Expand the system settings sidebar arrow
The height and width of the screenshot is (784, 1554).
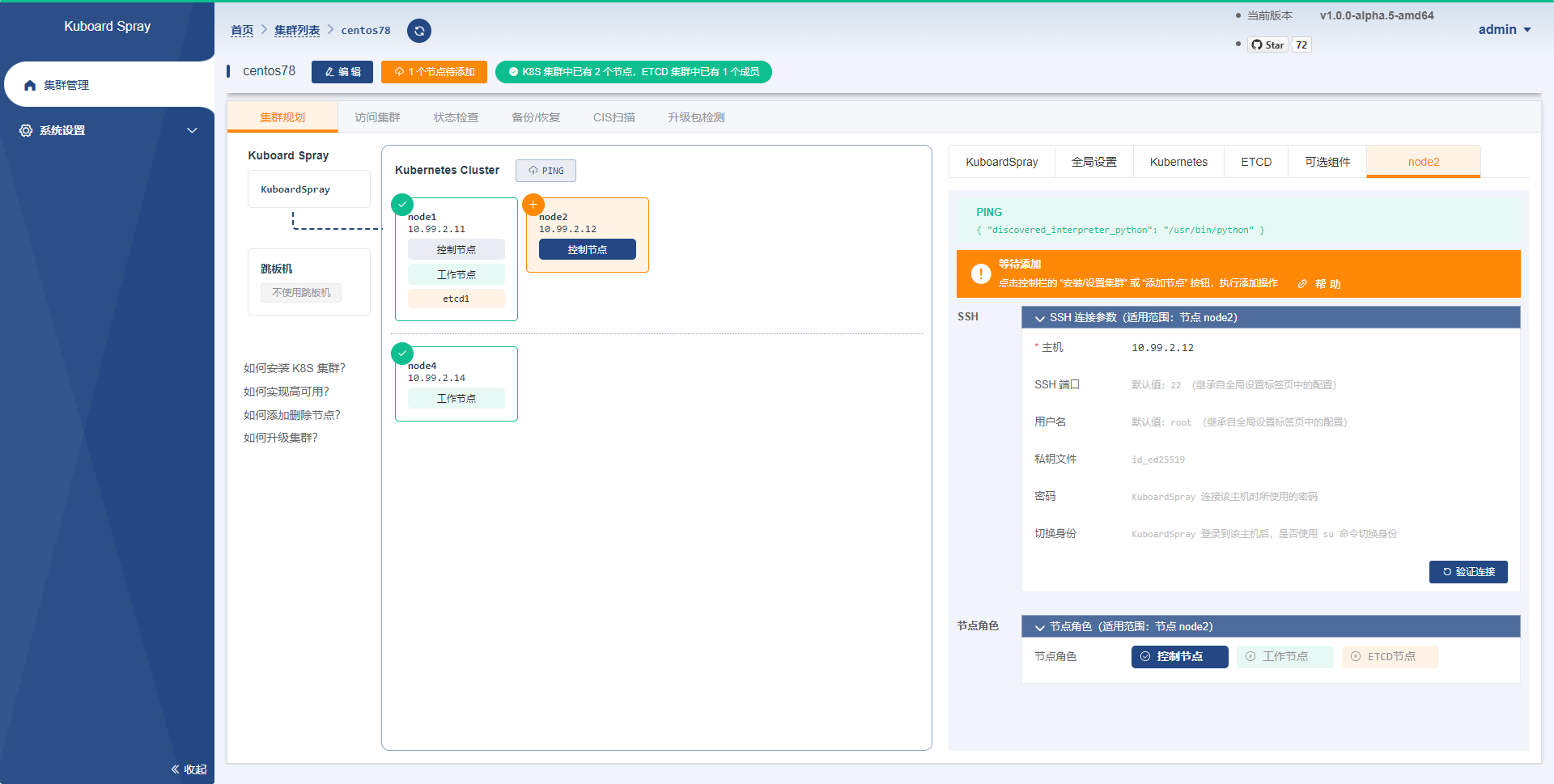(192, 130)
